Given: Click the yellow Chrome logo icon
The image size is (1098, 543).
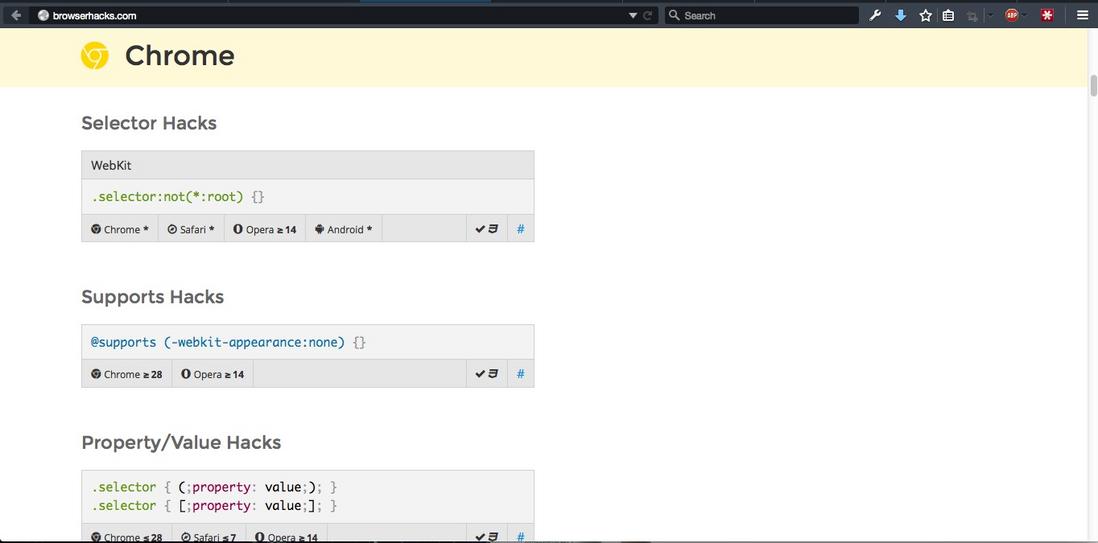Looking at the screenshot, I should [95, 55].
